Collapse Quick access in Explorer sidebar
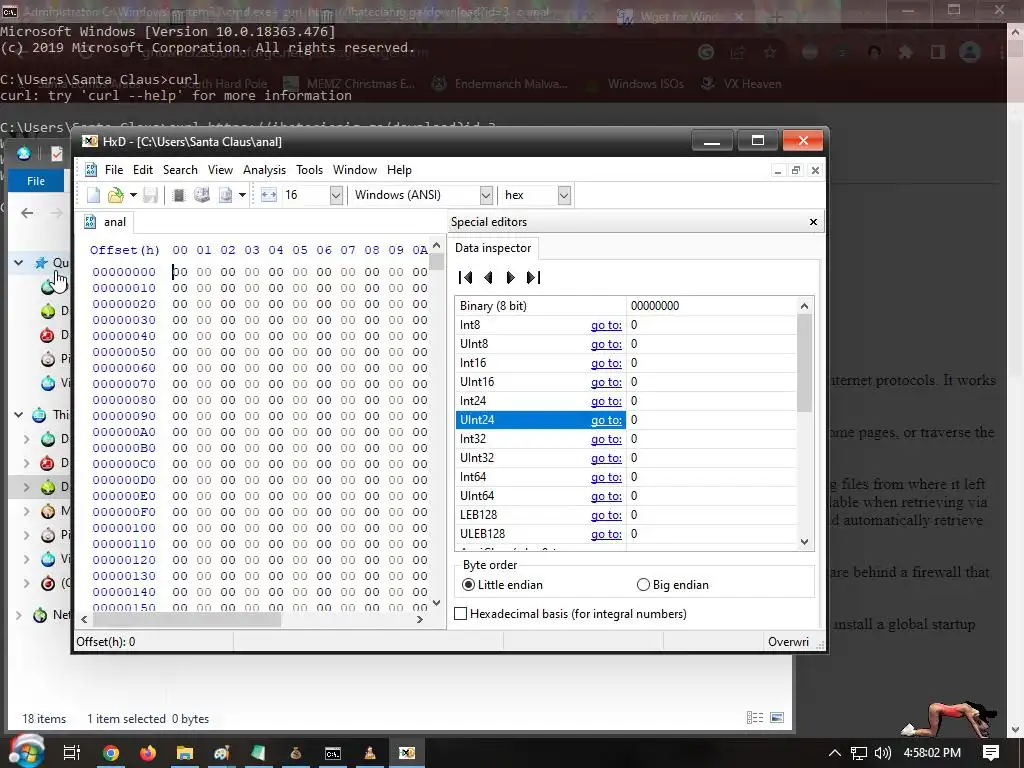Image resolution: width=1024 pixels, height=768 pixels. click(x=19, y=263)
